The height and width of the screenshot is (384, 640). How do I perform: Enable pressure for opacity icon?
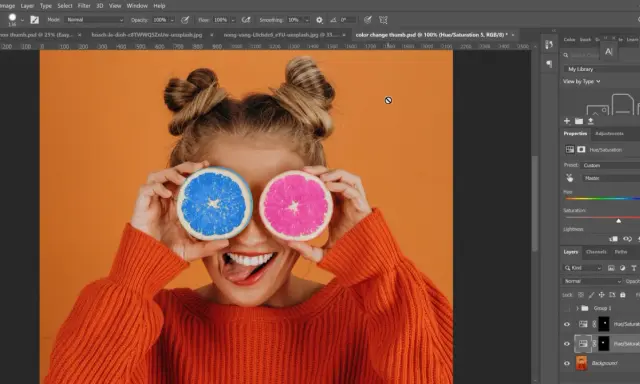tap(185, 20)
